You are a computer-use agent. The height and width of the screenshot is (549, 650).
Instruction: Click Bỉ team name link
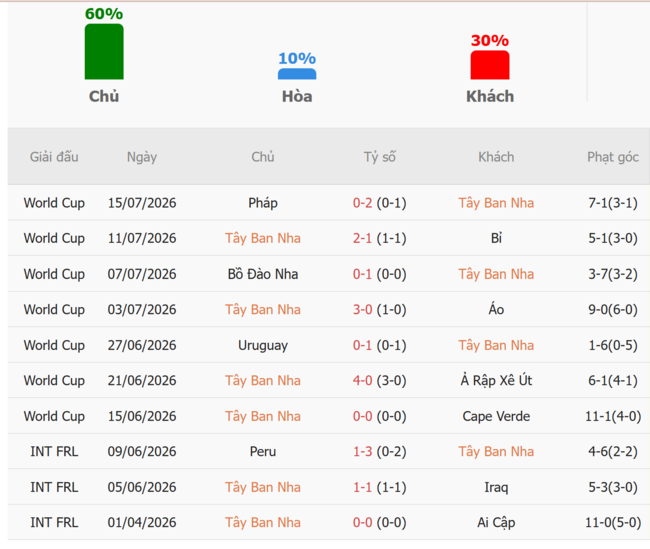pyautogui.click(x=496, y=238)
